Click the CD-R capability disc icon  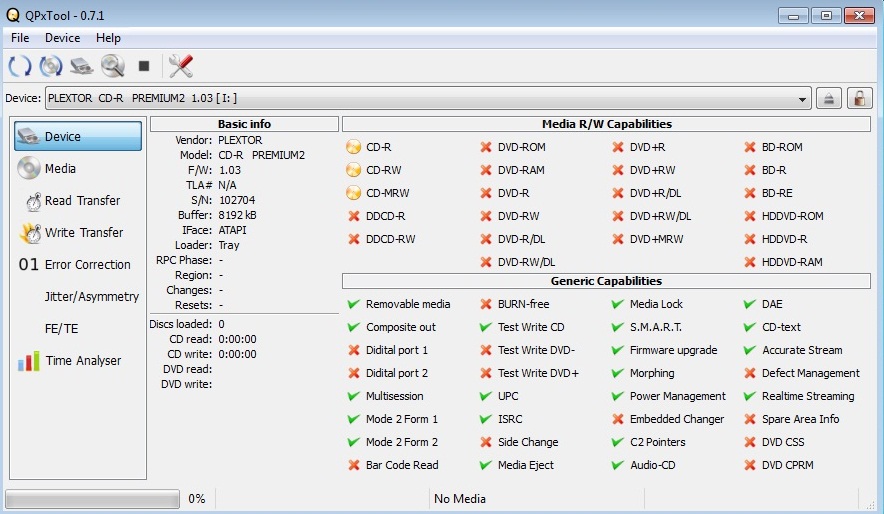pyautogui.click(x=353, y=147)
